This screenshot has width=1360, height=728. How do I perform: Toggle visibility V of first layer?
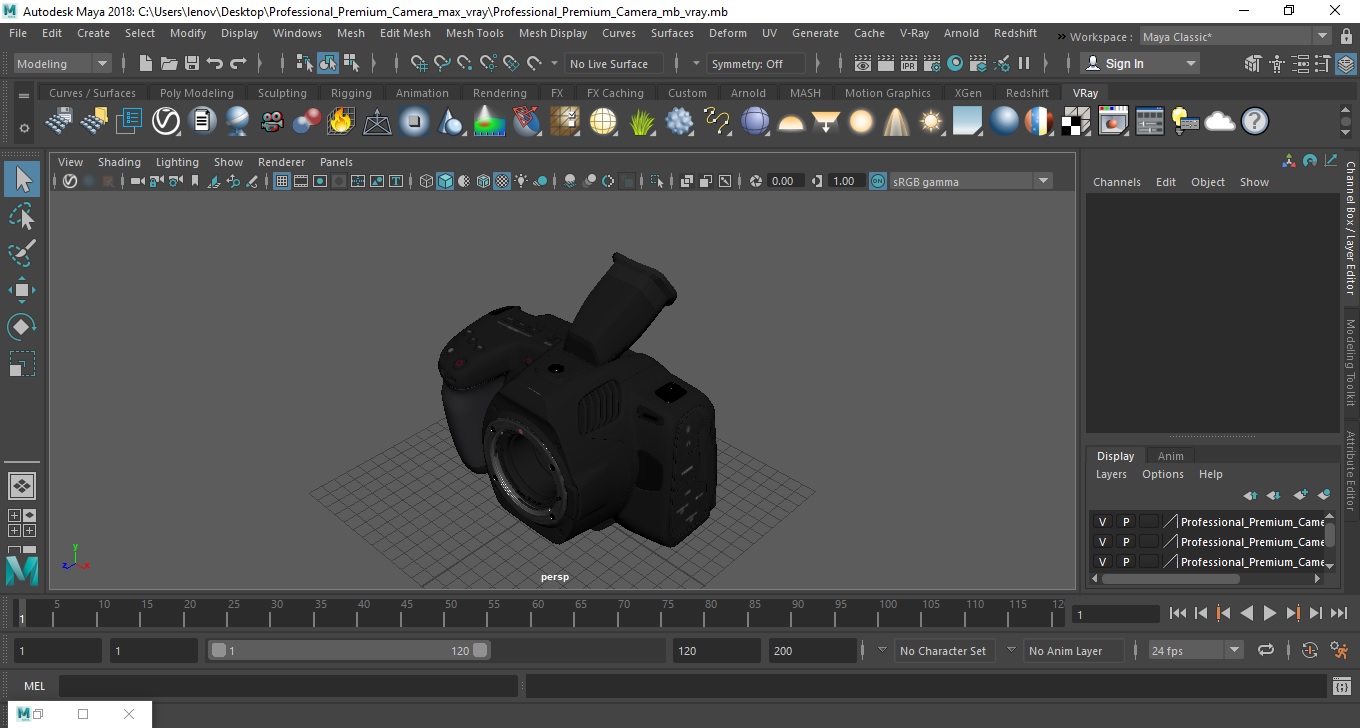tap(1103, 522)
